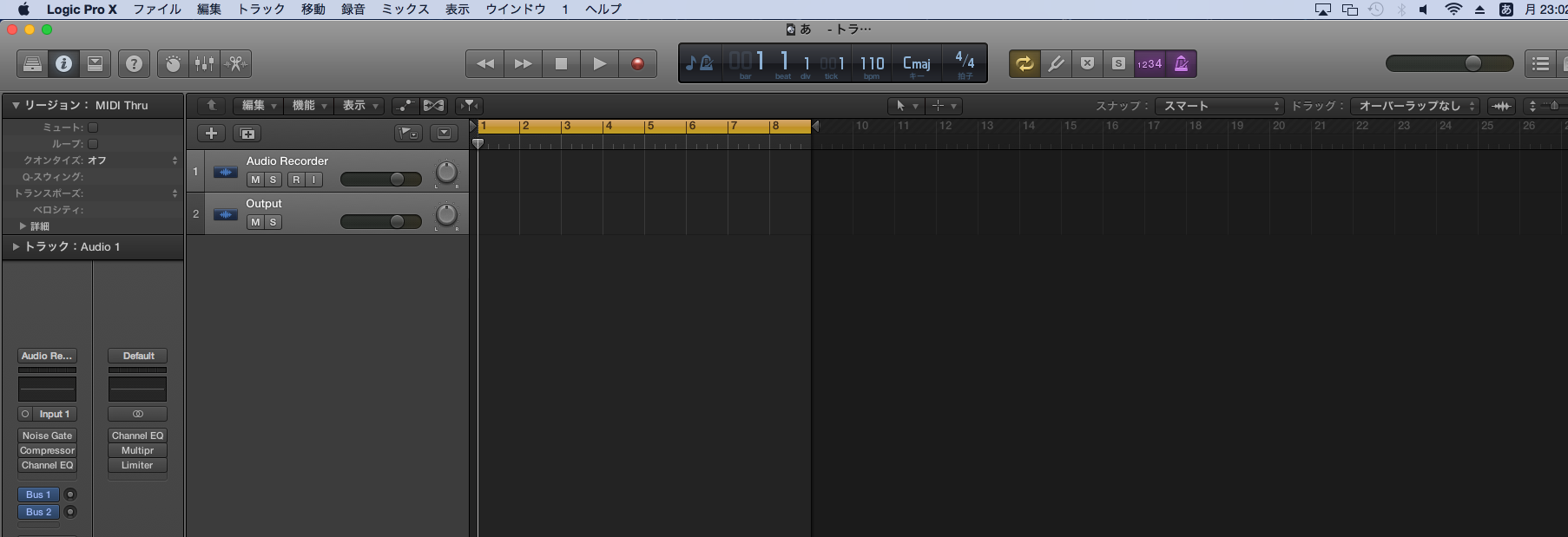
Task: Open the Audio Re... setting button
Action: click(x=47, y=356)
